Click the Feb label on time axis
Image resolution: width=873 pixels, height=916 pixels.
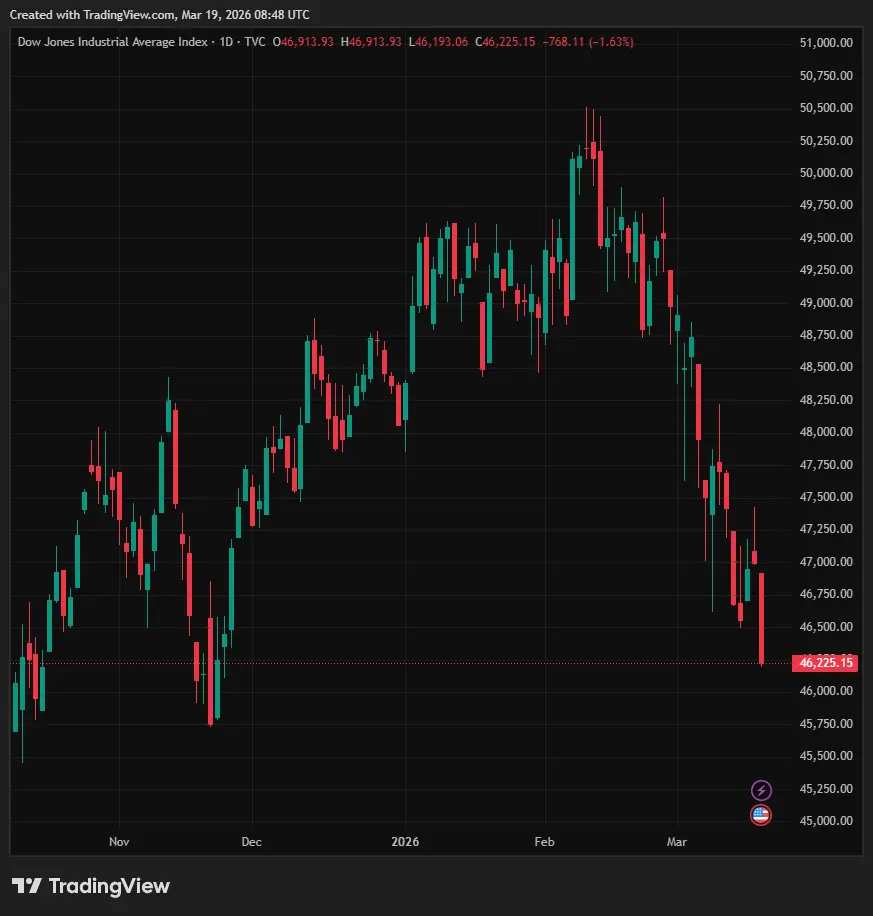click(545, 842)
